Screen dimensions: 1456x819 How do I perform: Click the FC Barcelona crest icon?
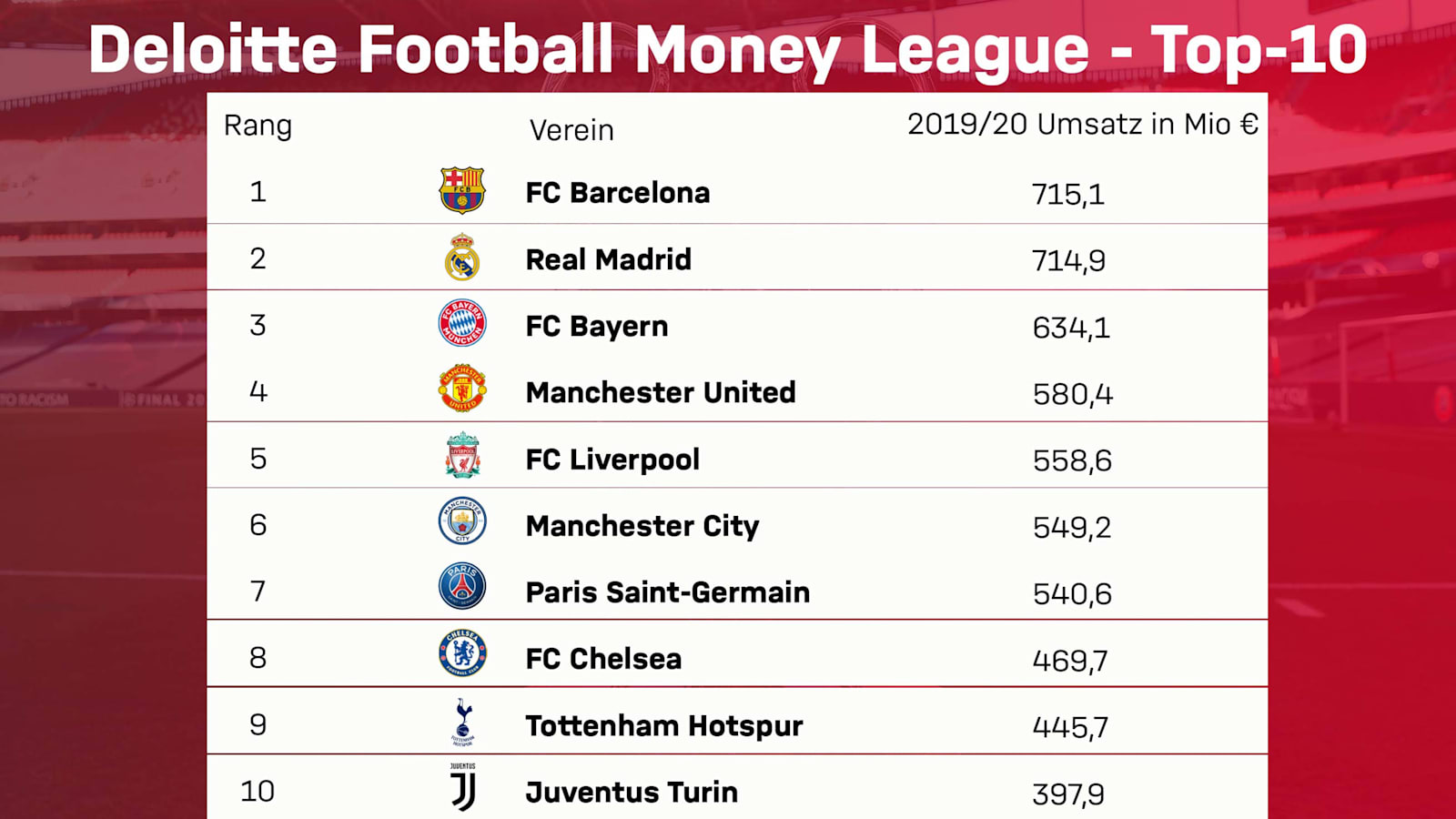click(x=462, y=190)
